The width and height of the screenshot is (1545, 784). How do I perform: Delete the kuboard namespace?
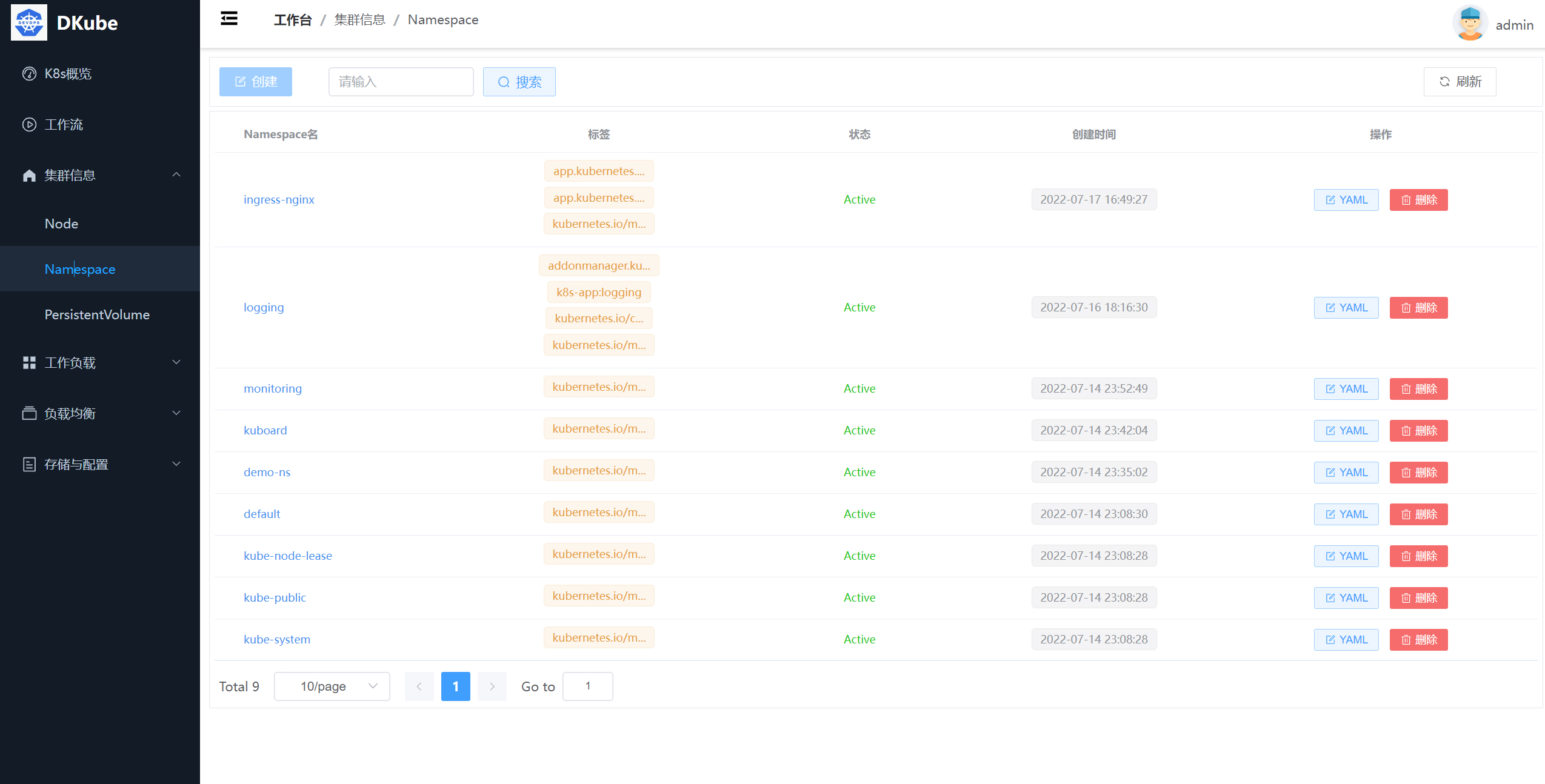click(x=1419, y=431)
